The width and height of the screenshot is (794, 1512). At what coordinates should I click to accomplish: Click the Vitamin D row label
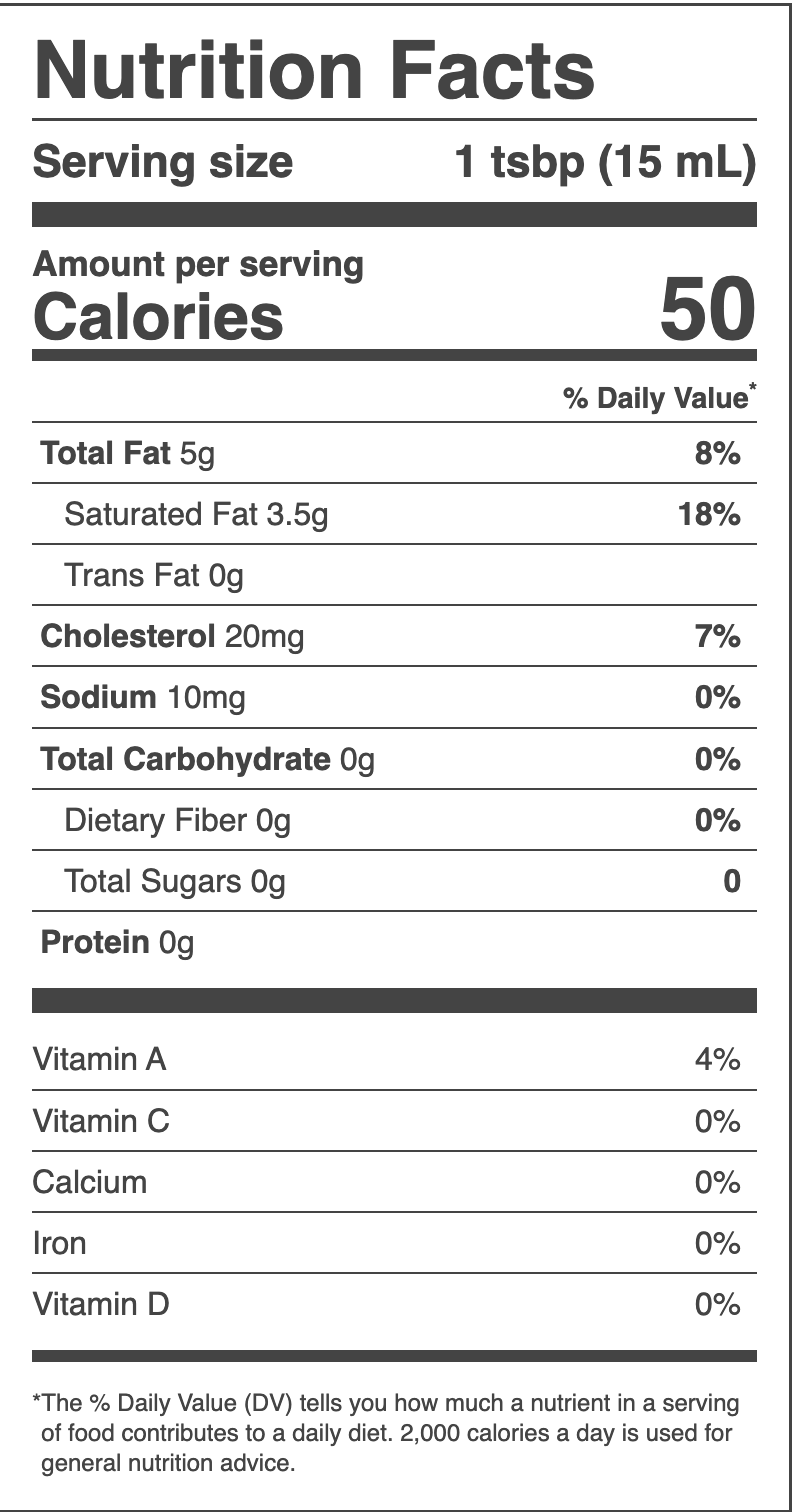coord(101,1304)
